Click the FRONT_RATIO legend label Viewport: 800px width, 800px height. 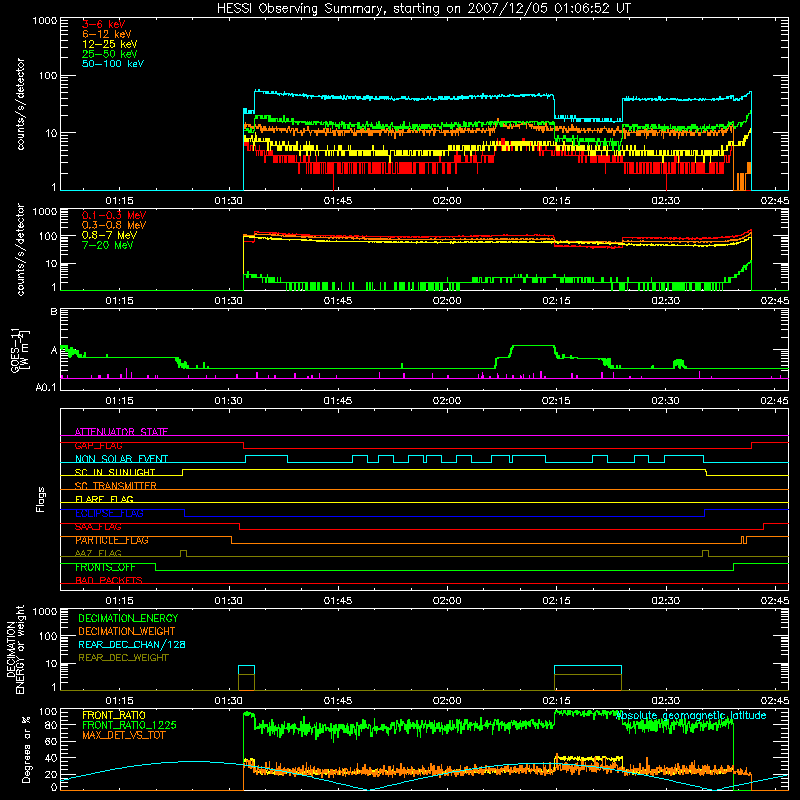(x=114, y=715)
